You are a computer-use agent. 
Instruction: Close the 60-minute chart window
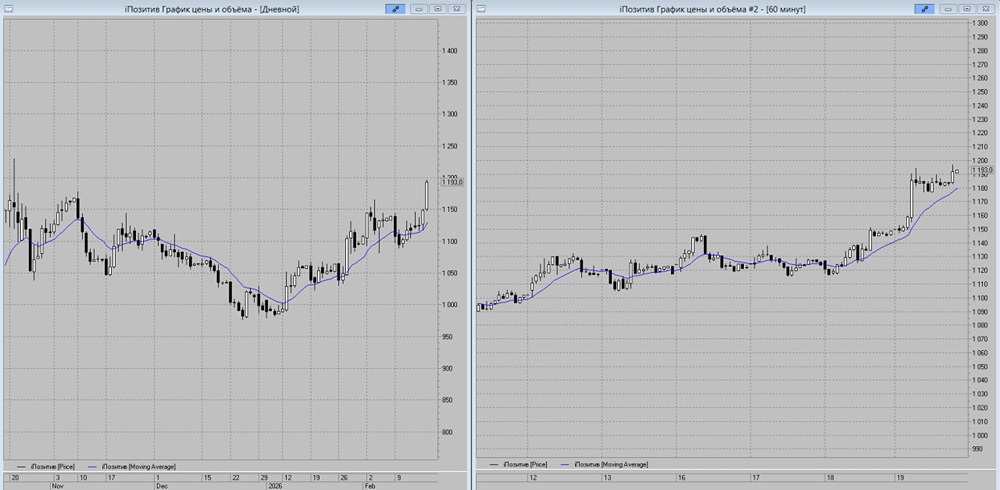[985, 8]
